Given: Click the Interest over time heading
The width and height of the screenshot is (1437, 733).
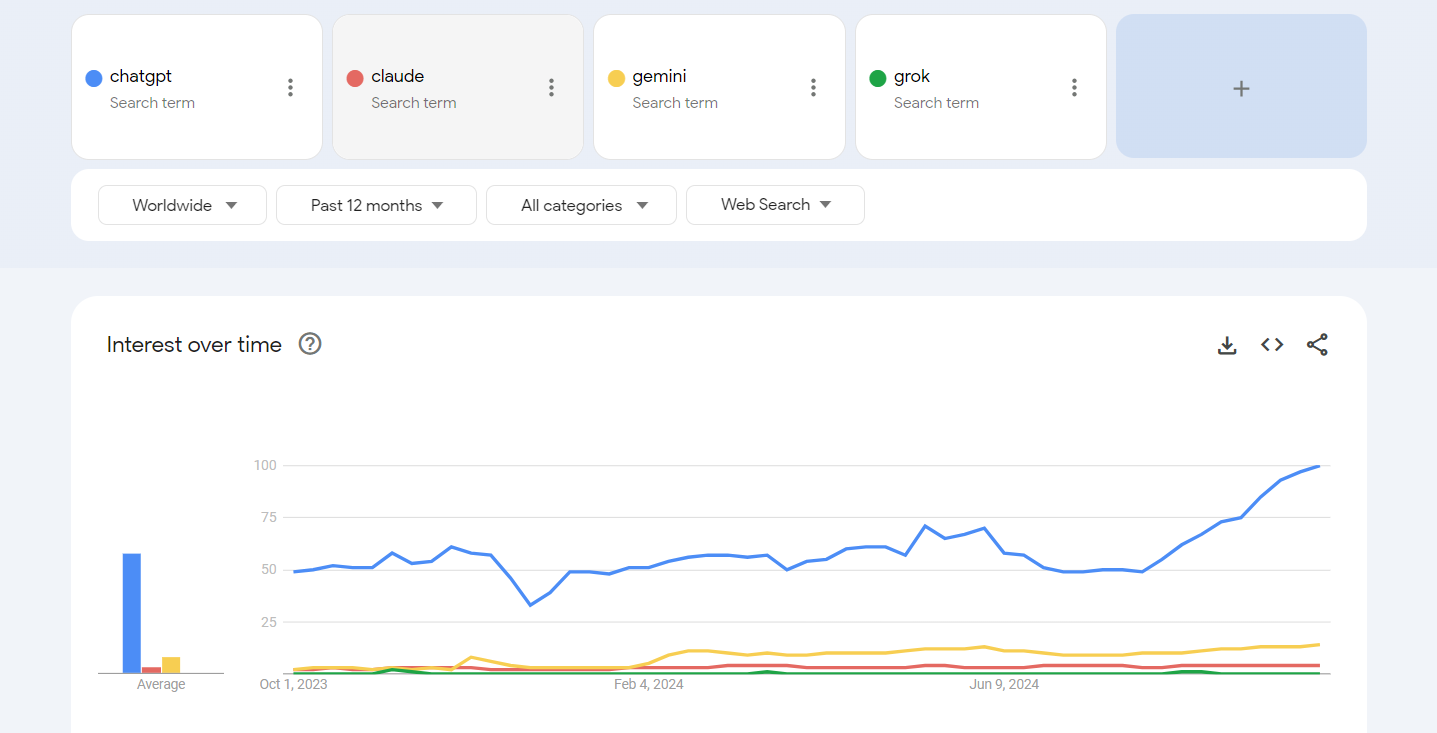Looking at the screenshot, I should 194,344.
